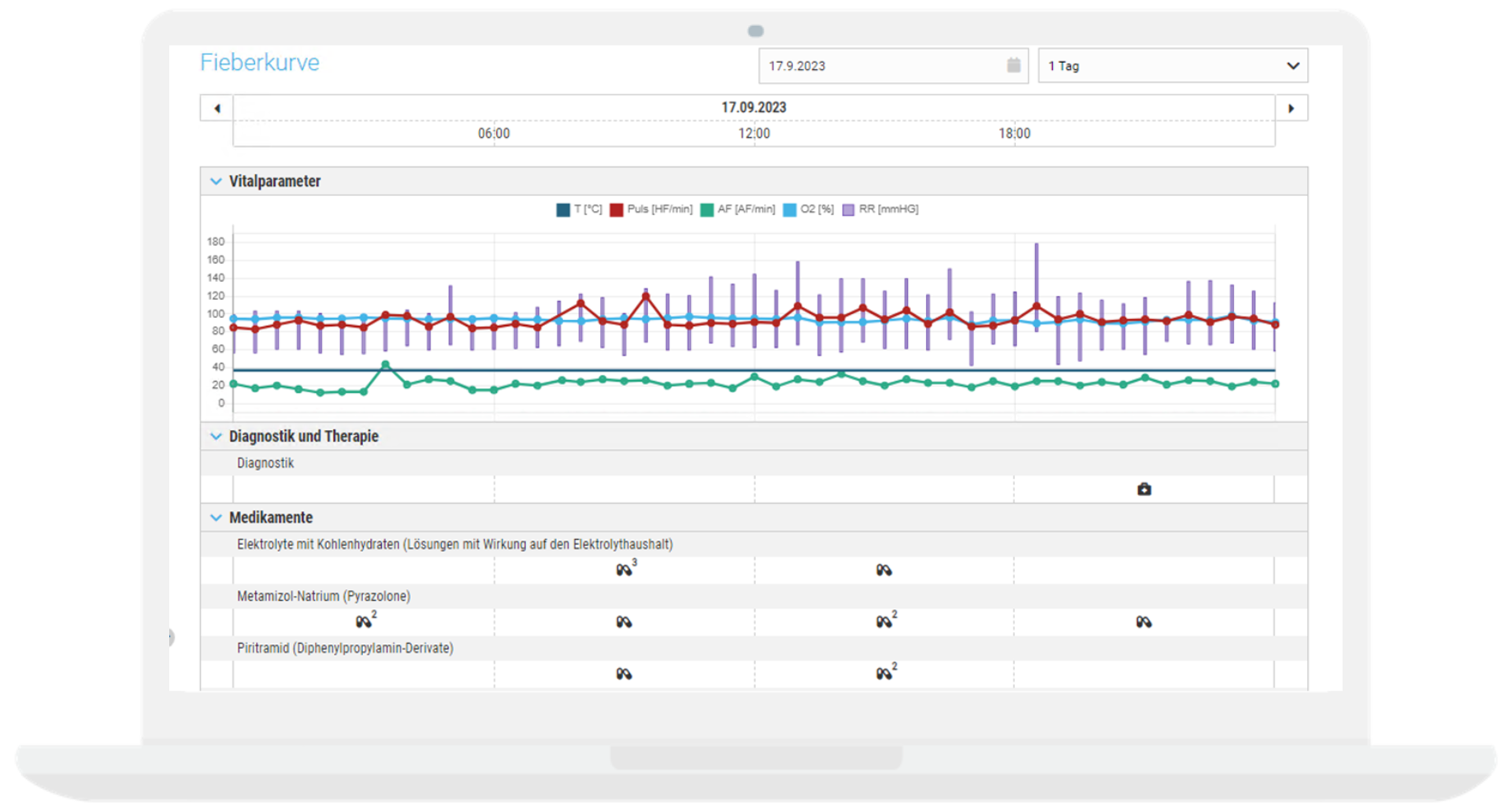Go to previous day with left arrow

(217, 108)
